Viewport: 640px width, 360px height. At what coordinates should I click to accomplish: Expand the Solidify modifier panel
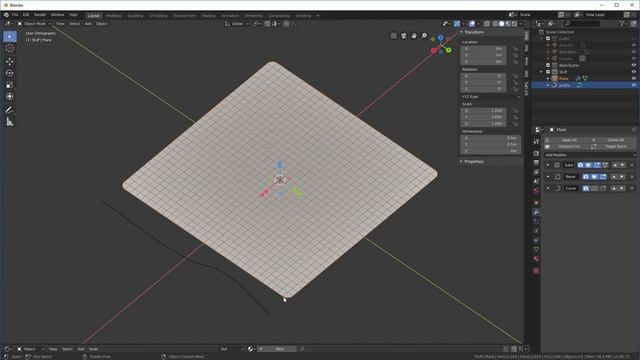548,165
